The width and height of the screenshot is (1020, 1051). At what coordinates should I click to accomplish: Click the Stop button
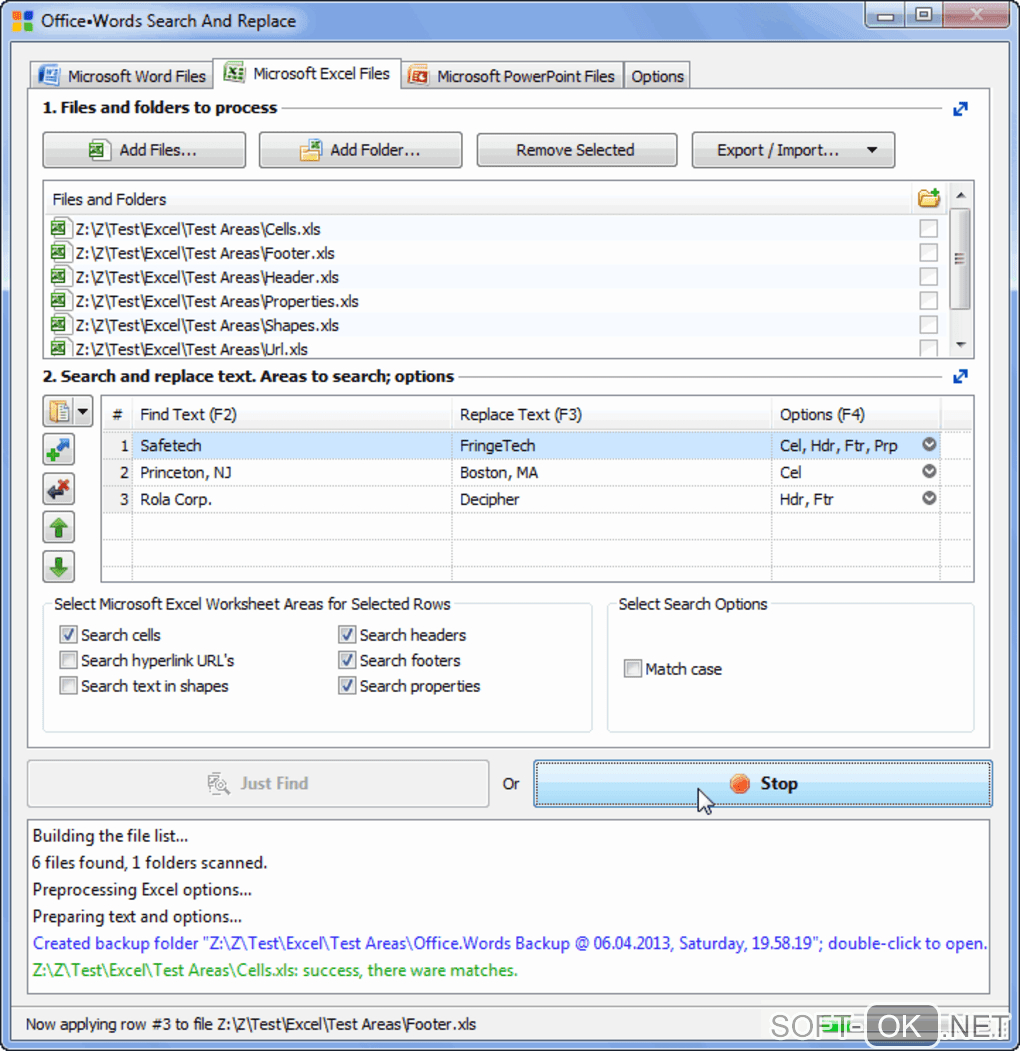coord(763,784)
